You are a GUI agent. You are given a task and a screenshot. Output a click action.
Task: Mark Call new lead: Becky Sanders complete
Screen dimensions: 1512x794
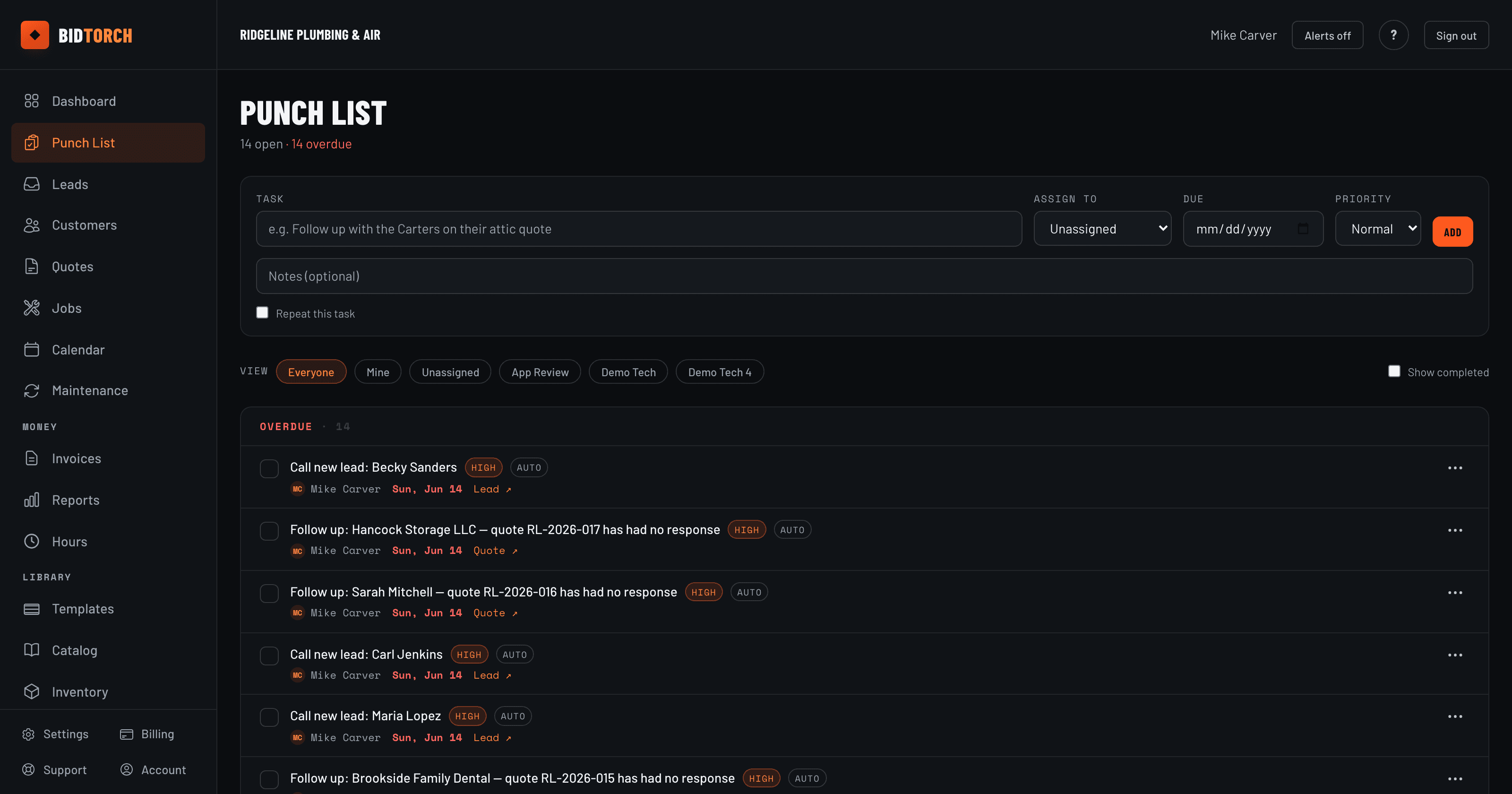click(269, 469)
